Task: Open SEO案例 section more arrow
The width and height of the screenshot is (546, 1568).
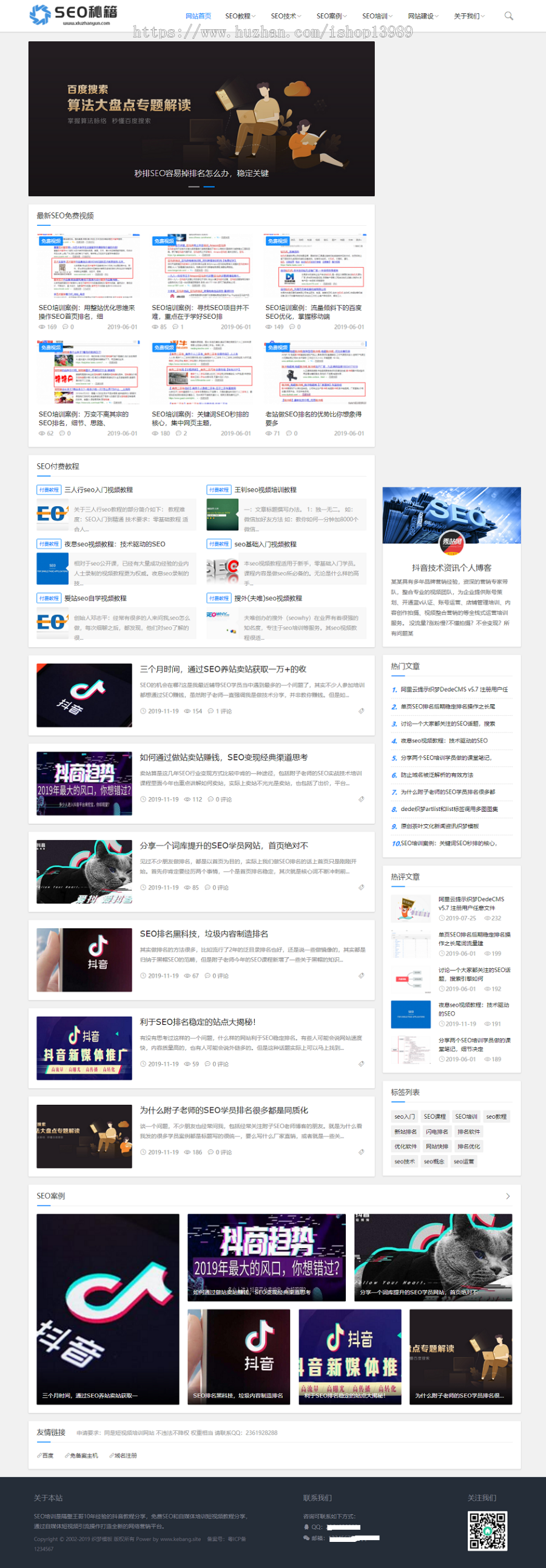Action: (508, 1196)
